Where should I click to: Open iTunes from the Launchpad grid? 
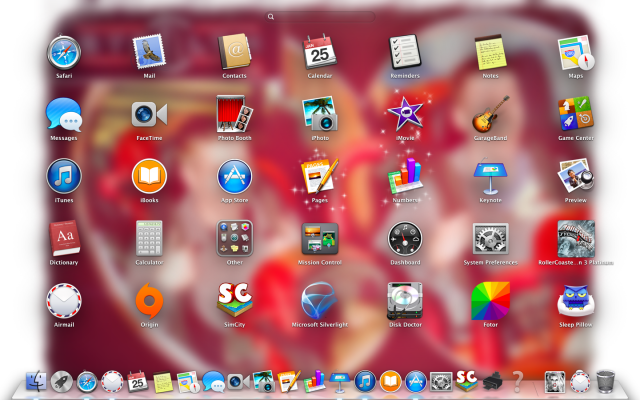click(x=64, y=176)
